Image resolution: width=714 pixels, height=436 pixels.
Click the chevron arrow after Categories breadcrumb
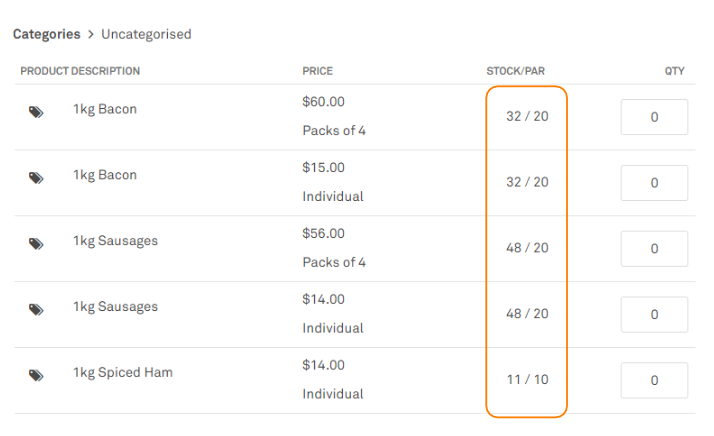91,35
